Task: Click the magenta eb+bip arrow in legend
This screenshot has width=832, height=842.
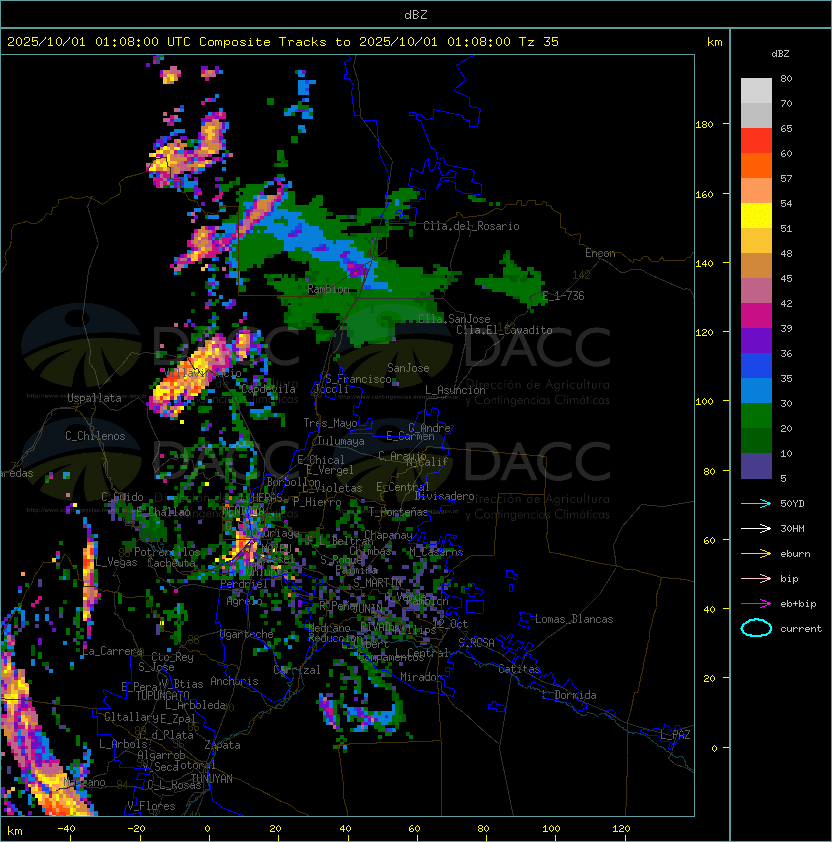Action: coord(756,604)
